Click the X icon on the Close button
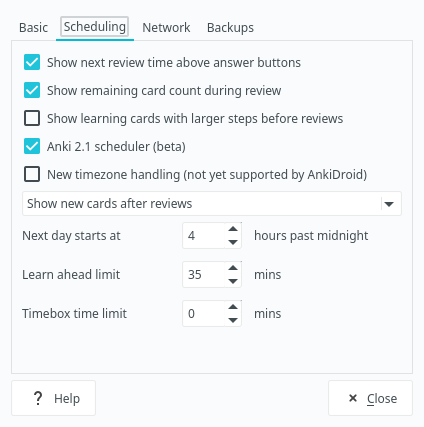The width and height of the screenshot is (424, 427). [353, 398]
